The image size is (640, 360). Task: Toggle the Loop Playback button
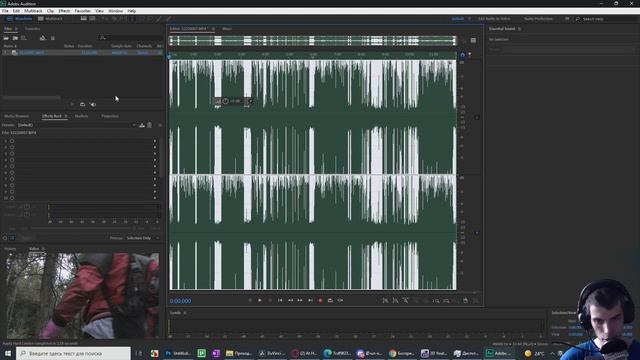330,300
